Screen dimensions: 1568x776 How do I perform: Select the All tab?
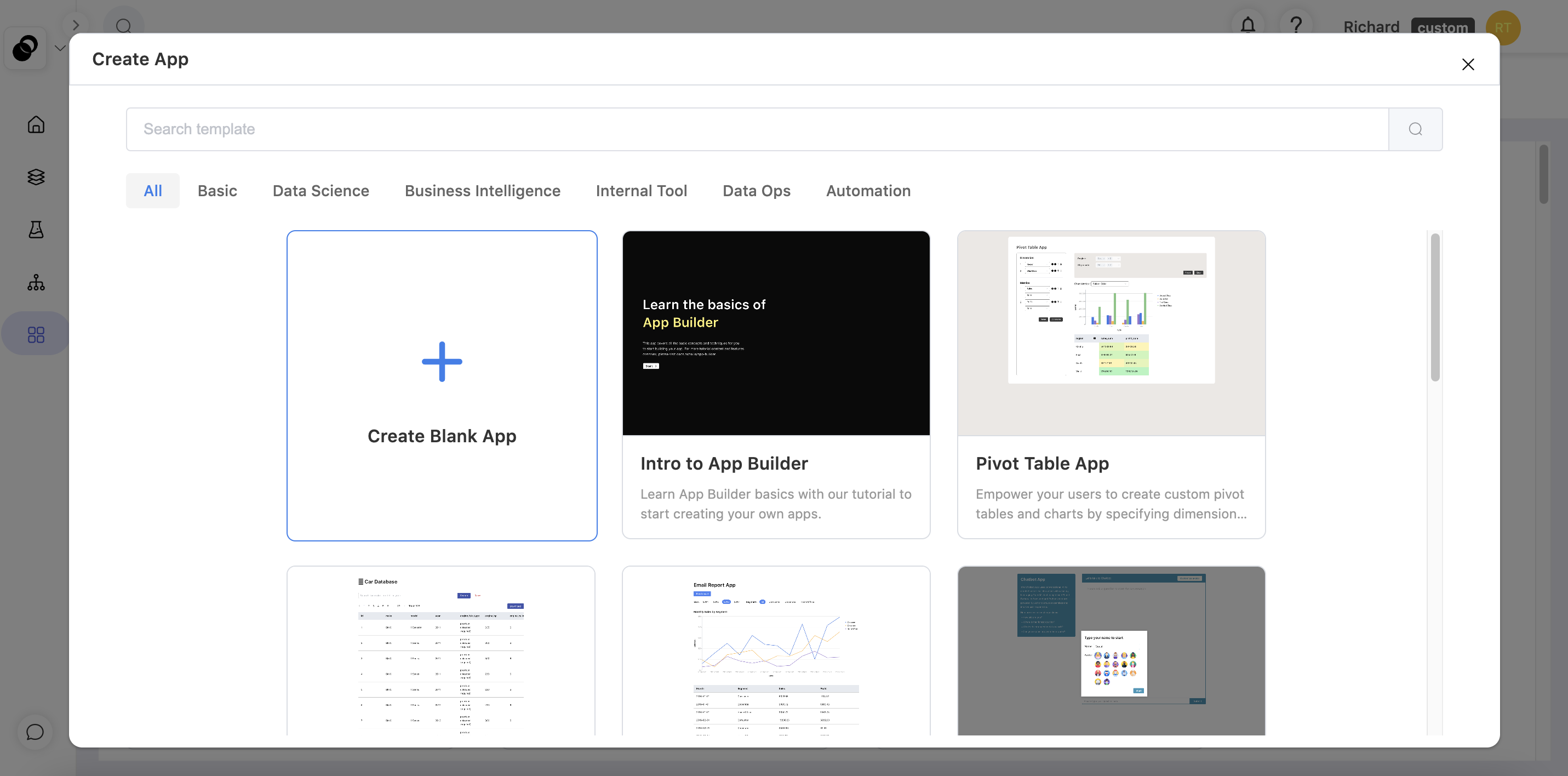click(x=153, y=191)
